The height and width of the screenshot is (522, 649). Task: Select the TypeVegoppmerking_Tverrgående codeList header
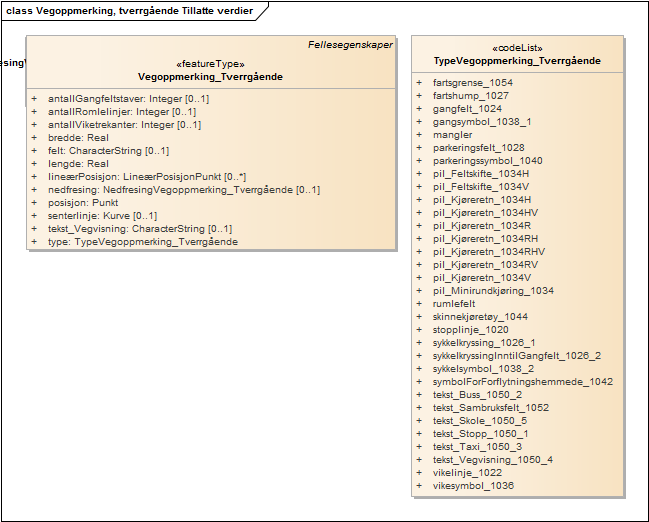point(516,61)
